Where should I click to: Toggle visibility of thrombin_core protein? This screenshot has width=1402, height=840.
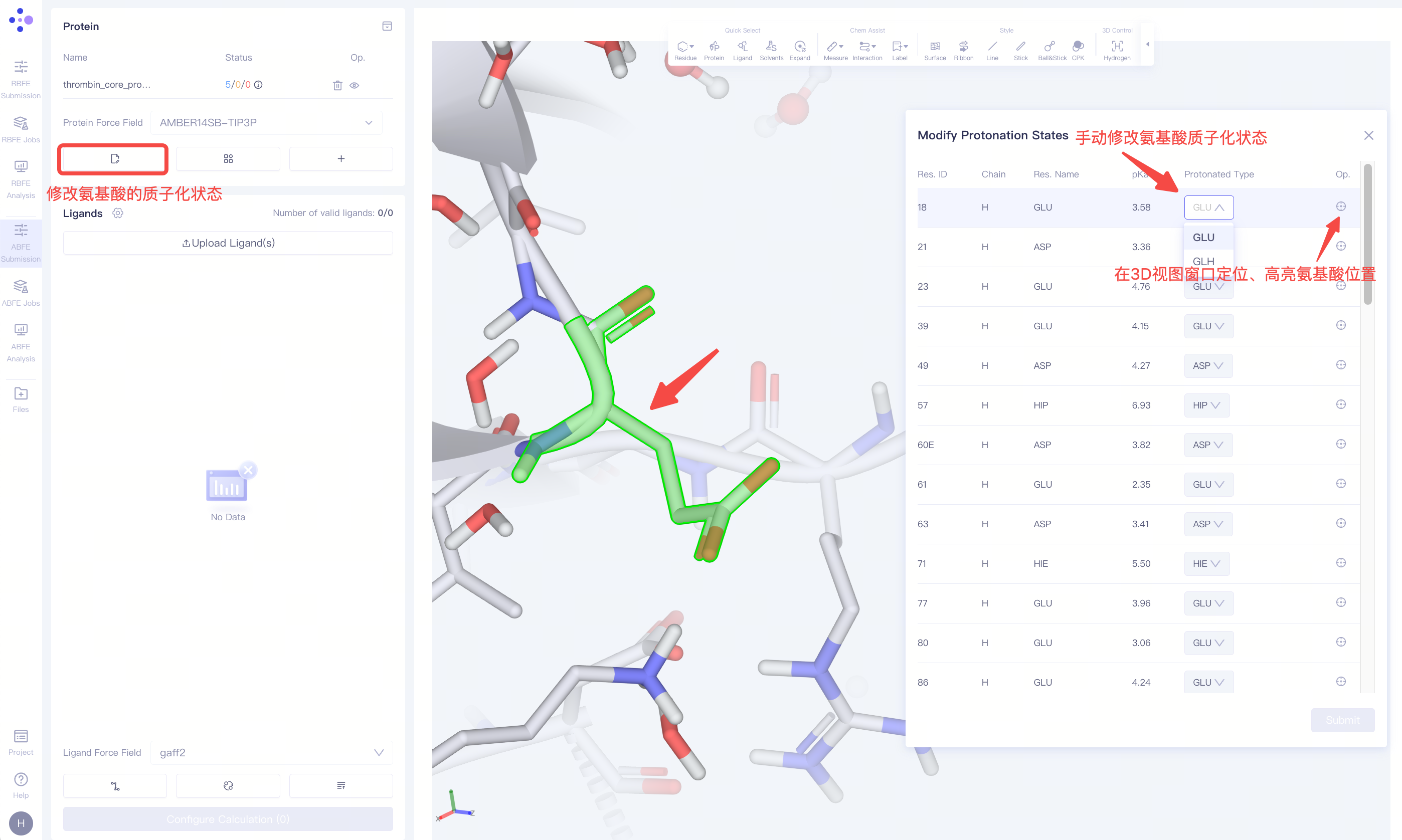click(x=355, y=86)
